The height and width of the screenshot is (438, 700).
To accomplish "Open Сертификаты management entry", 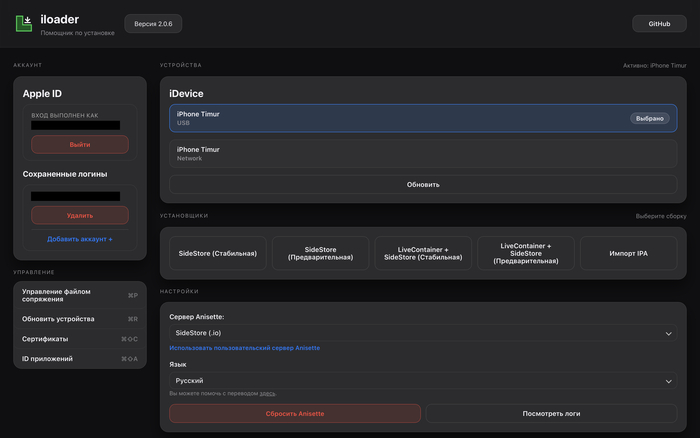I will click(80, 339).
